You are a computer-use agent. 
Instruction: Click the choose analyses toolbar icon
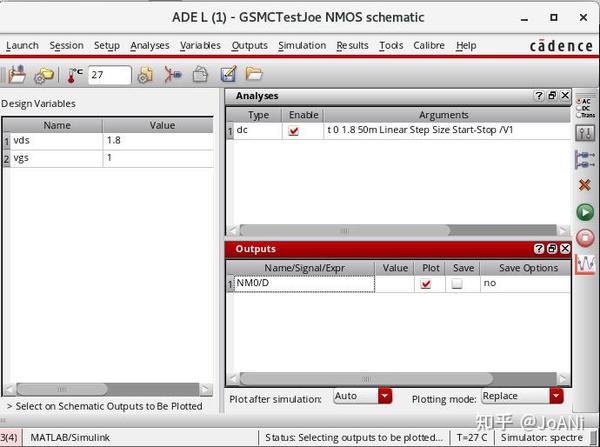coord(173,74)
